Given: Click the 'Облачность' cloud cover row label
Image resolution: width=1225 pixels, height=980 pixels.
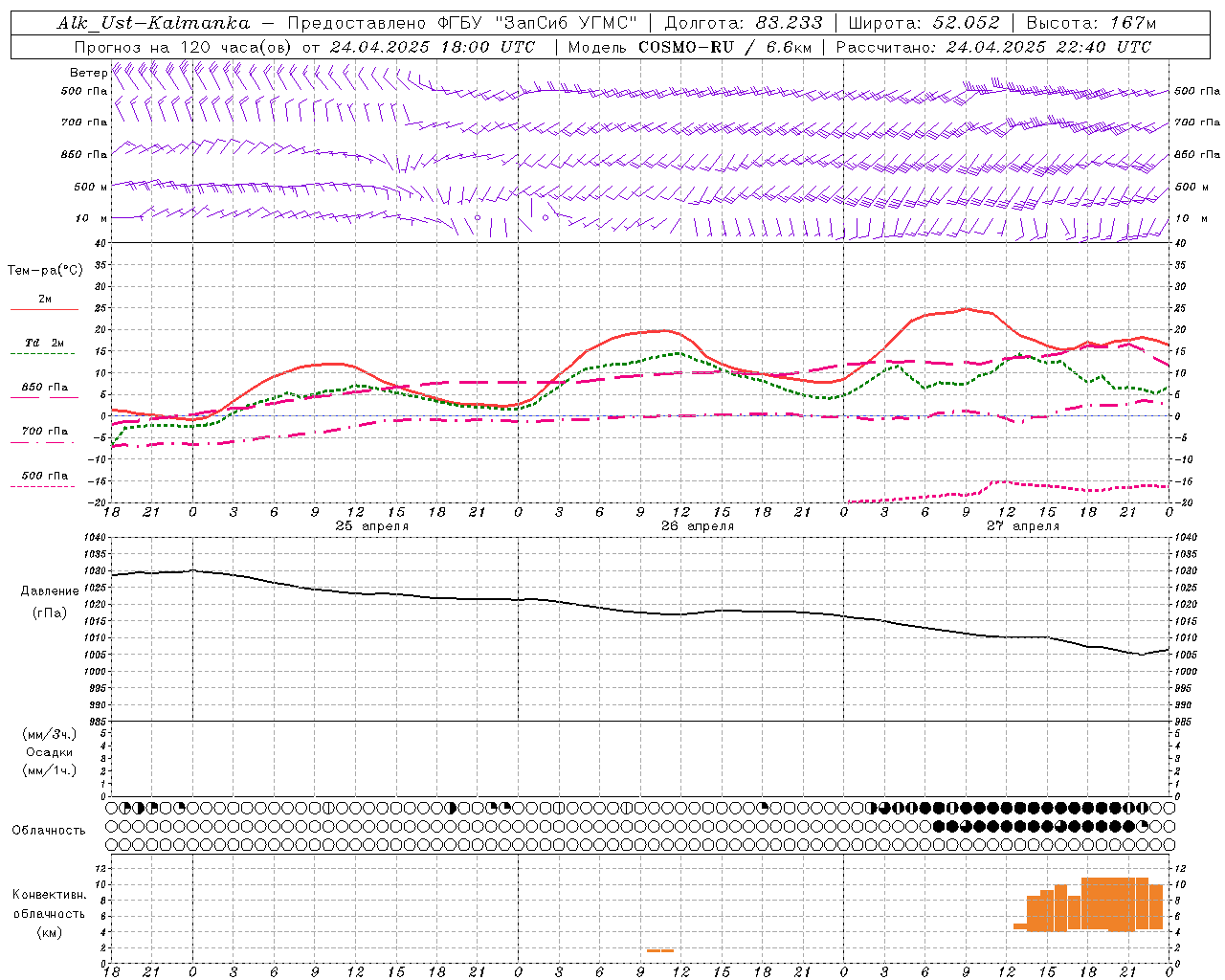Looking at the screenshot, I should pos(49,831).
